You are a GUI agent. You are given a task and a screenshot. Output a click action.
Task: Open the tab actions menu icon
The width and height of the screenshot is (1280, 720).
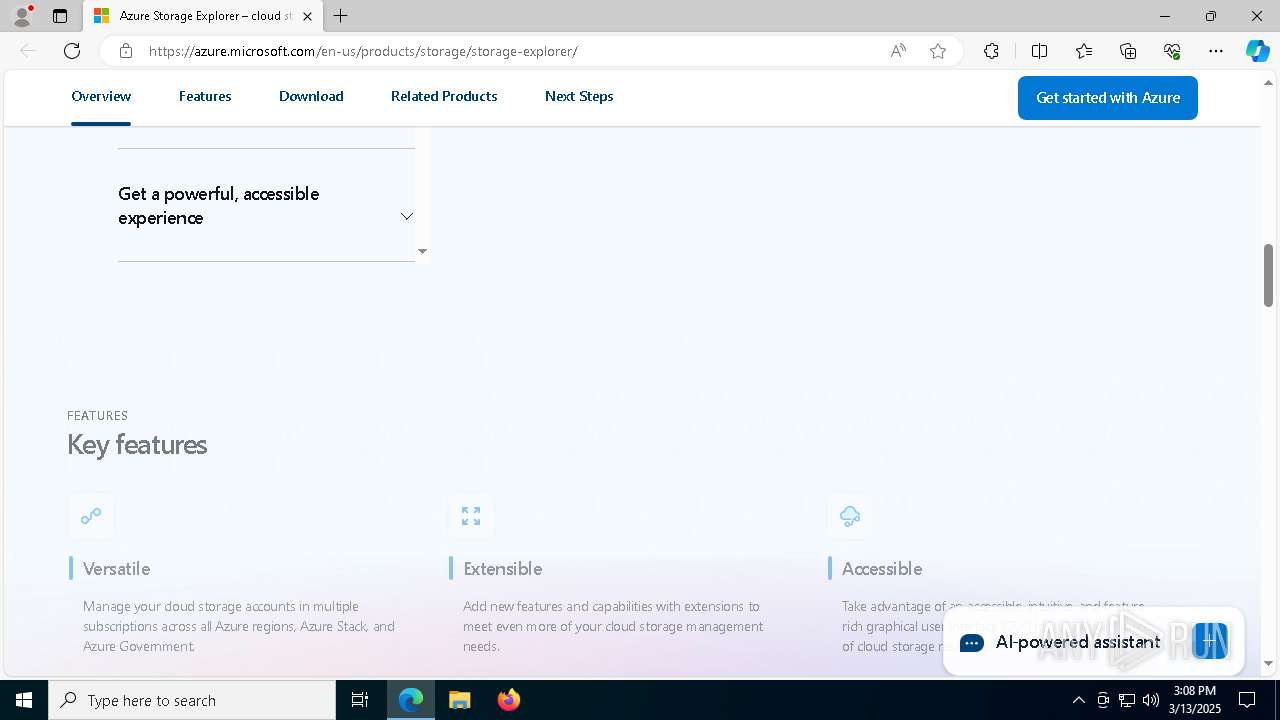(60, 16)
